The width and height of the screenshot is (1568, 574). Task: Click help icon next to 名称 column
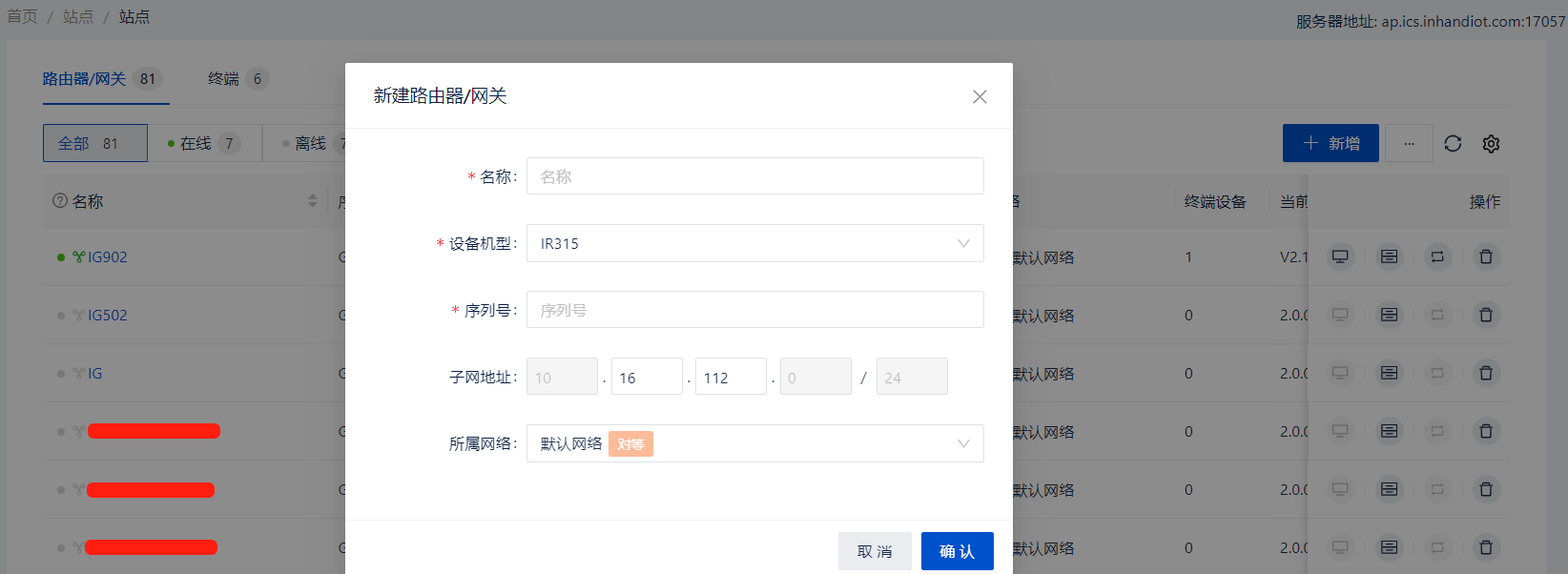point(60,201)
